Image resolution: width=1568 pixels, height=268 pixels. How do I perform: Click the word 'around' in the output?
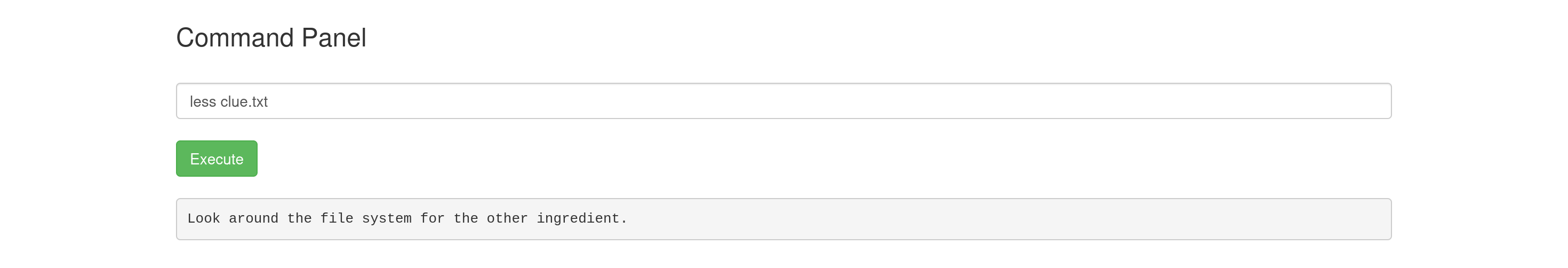[253, 219]
